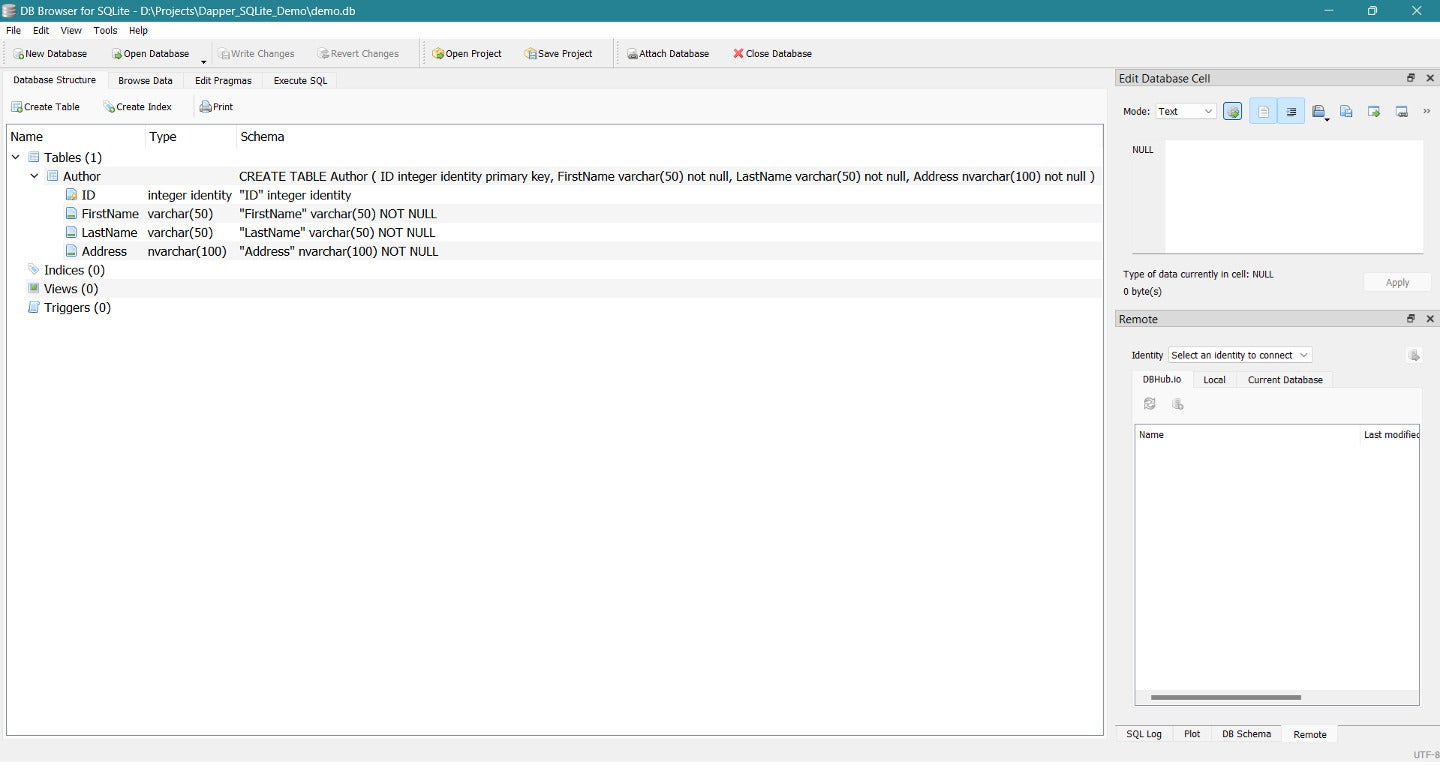Toggle the document auto-format button
Image resolution: width=1440 pixels, height=765 pixels.
point(1263,112)
